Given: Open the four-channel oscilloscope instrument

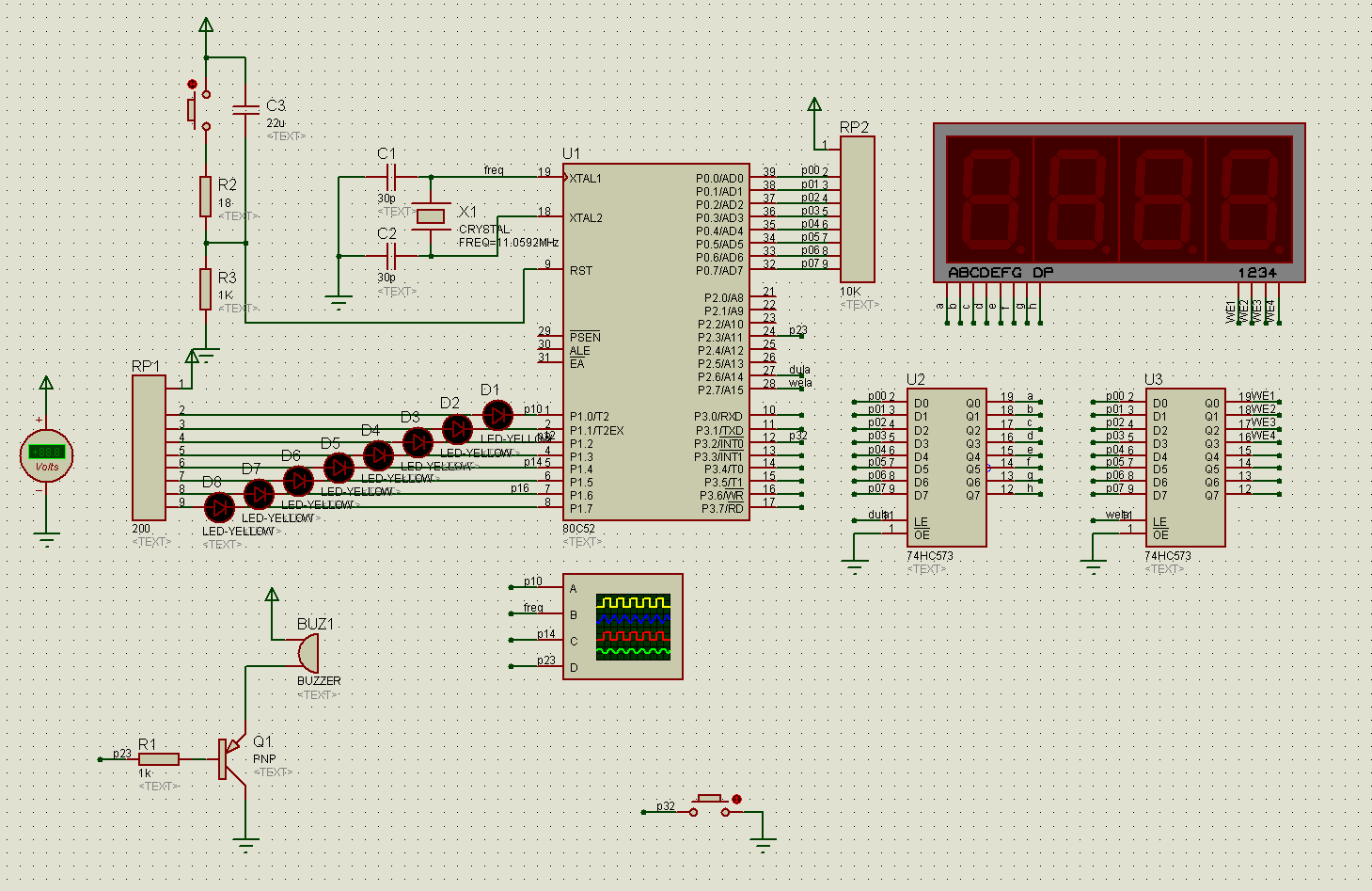Looking at the screenshot, I should [623, 626].
